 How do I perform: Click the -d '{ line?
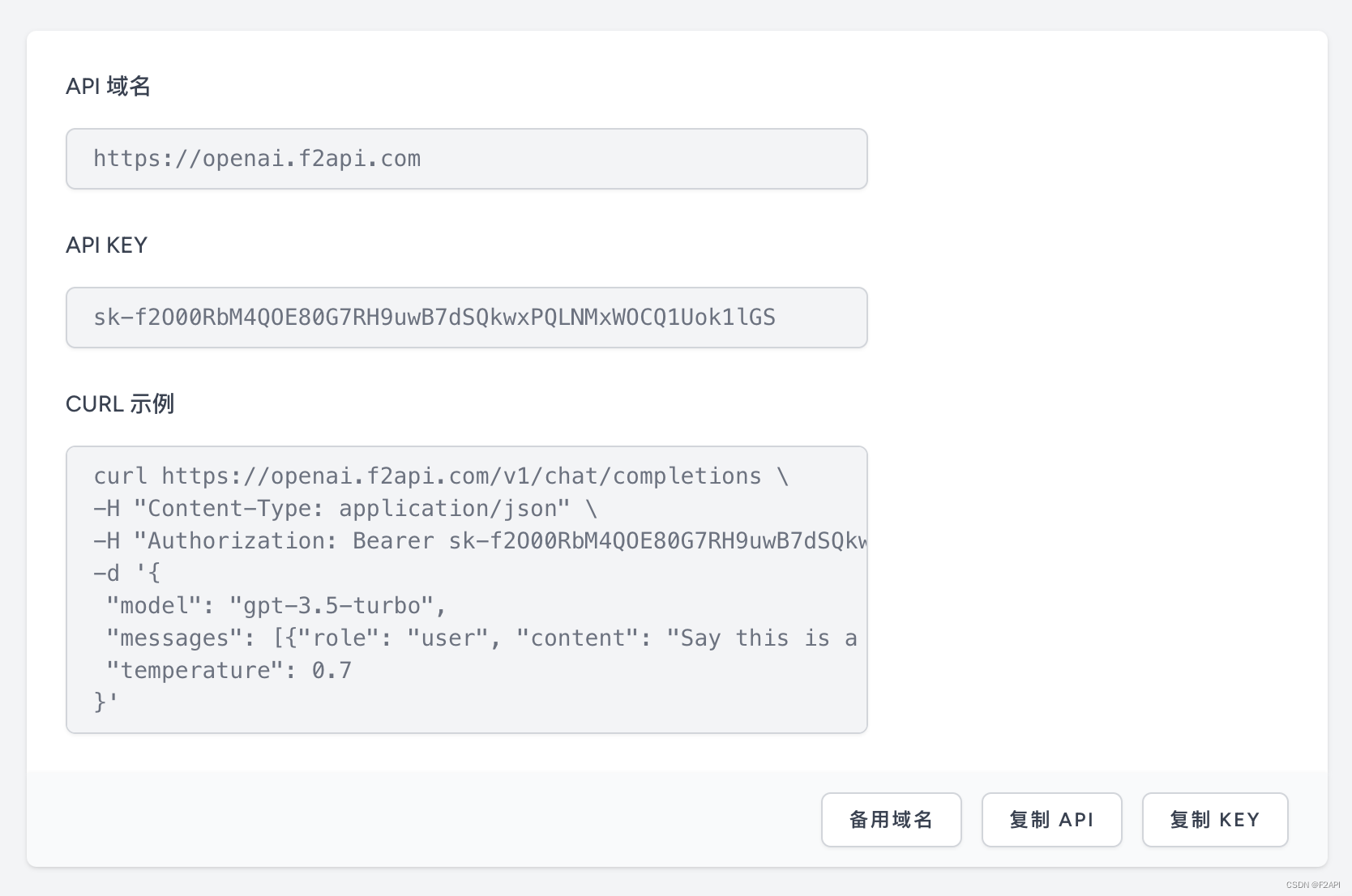point(127,574)
